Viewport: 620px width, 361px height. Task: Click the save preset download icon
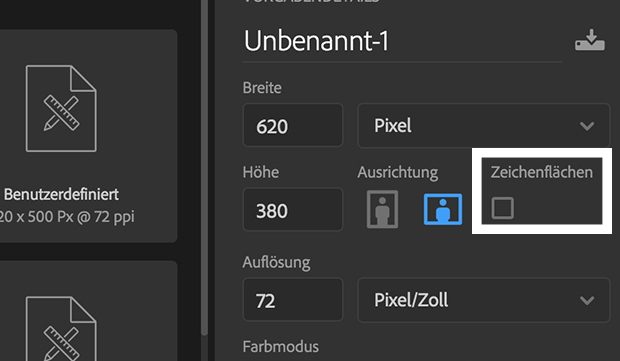pos(590,40)
